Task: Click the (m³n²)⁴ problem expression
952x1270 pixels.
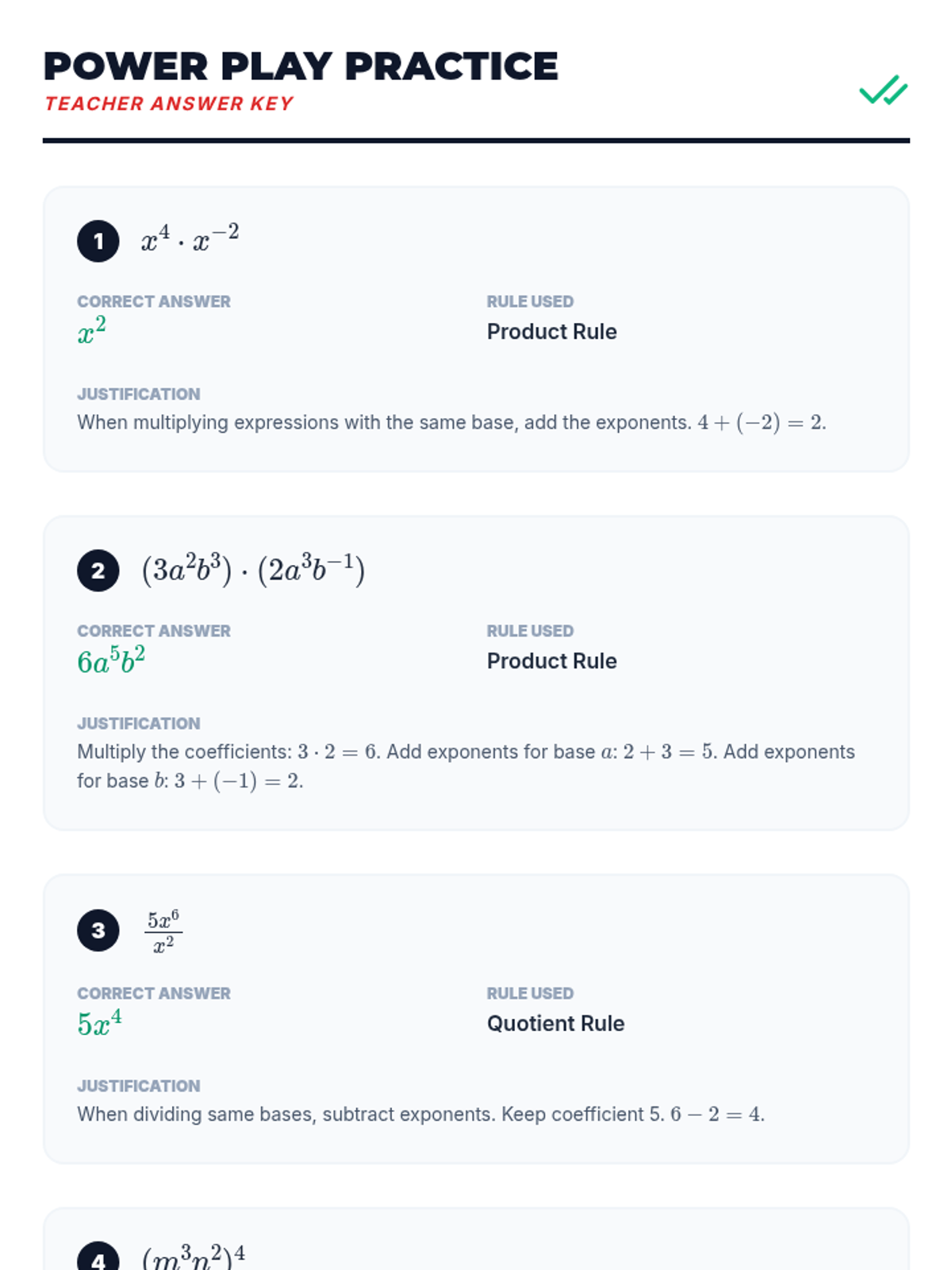Action: pos(194,1257)
